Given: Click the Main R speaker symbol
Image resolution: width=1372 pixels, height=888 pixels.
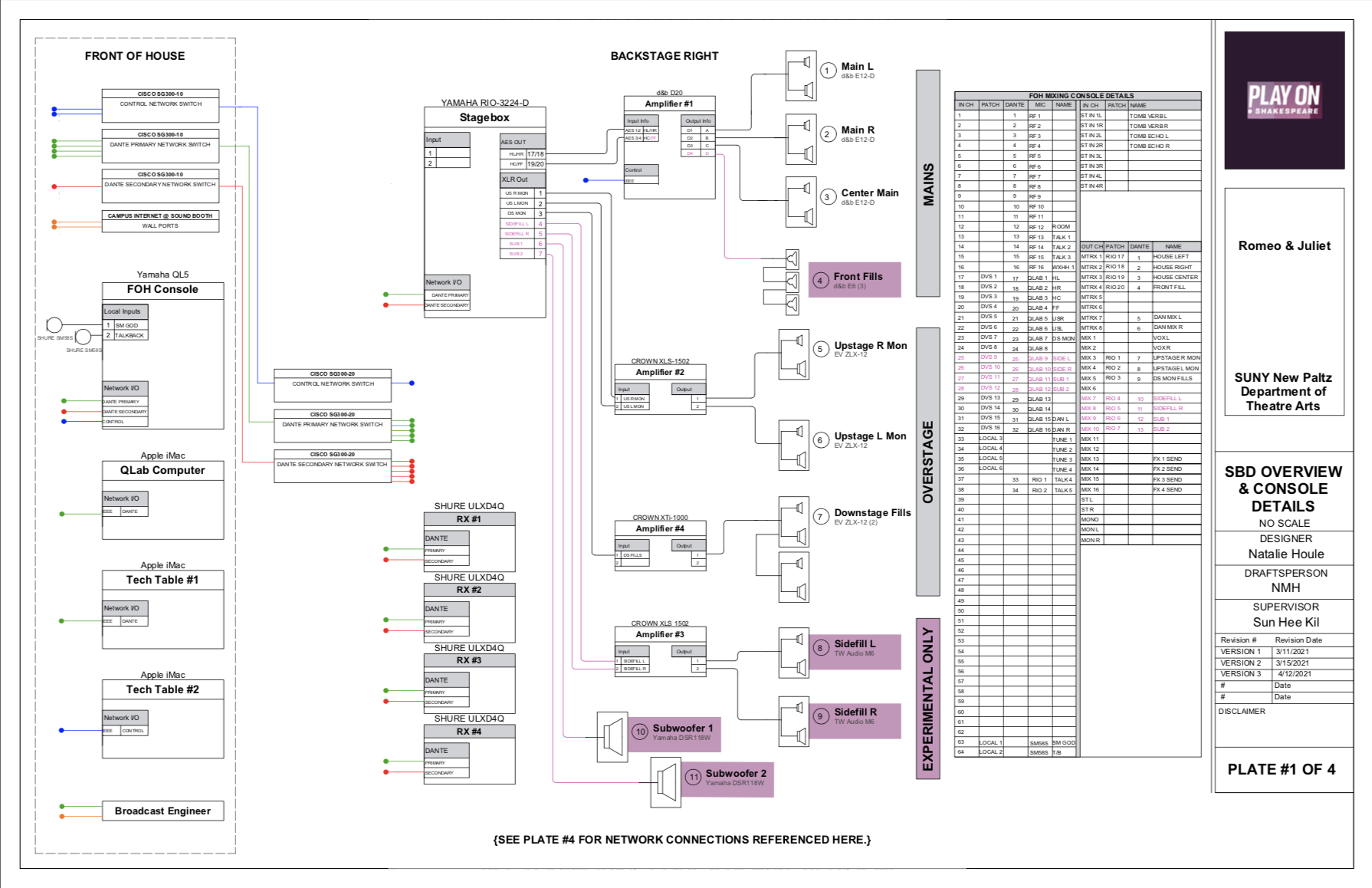Looking at the screenshot, I should (801, 140).
